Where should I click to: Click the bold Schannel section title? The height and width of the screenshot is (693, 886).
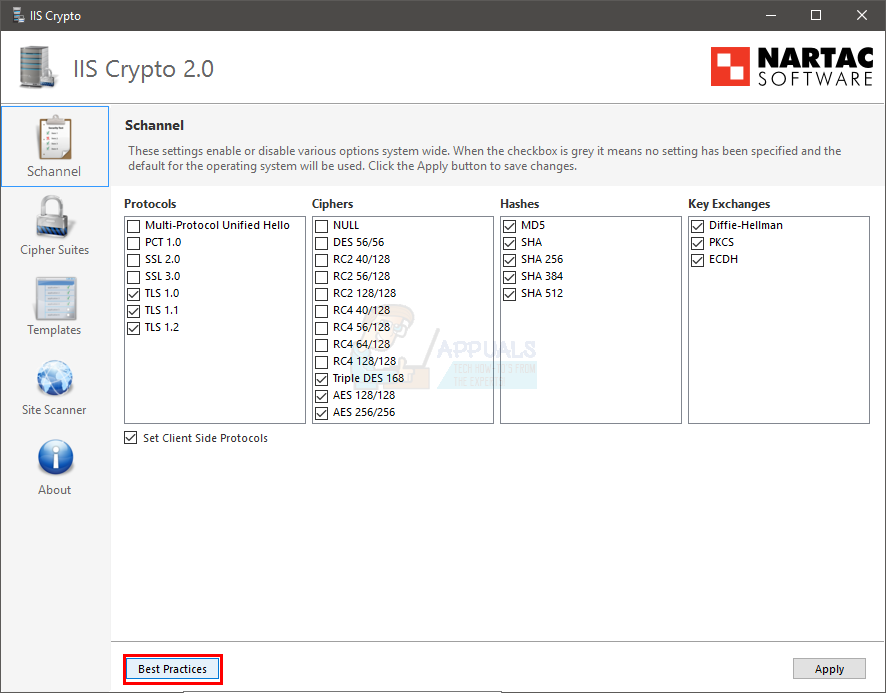(154, 125)
